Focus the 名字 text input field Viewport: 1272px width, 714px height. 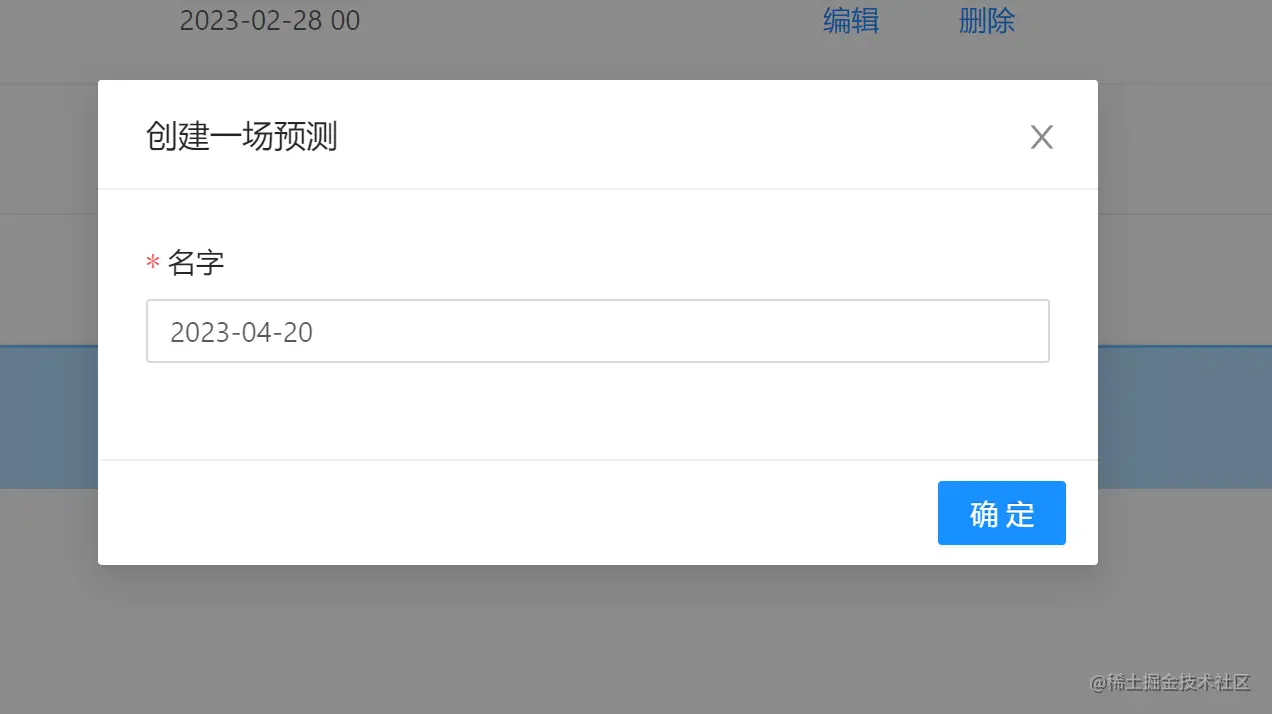point(598,331)
